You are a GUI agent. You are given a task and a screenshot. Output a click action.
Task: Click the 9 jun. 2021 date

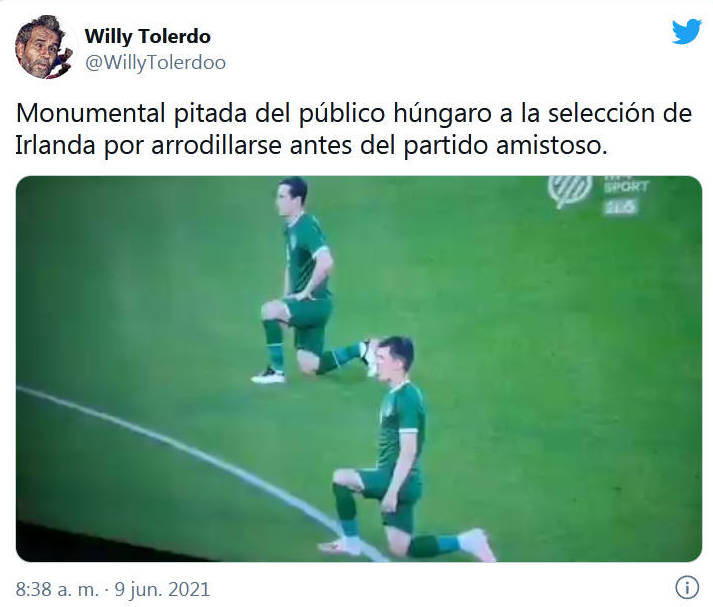coord(162,589)
